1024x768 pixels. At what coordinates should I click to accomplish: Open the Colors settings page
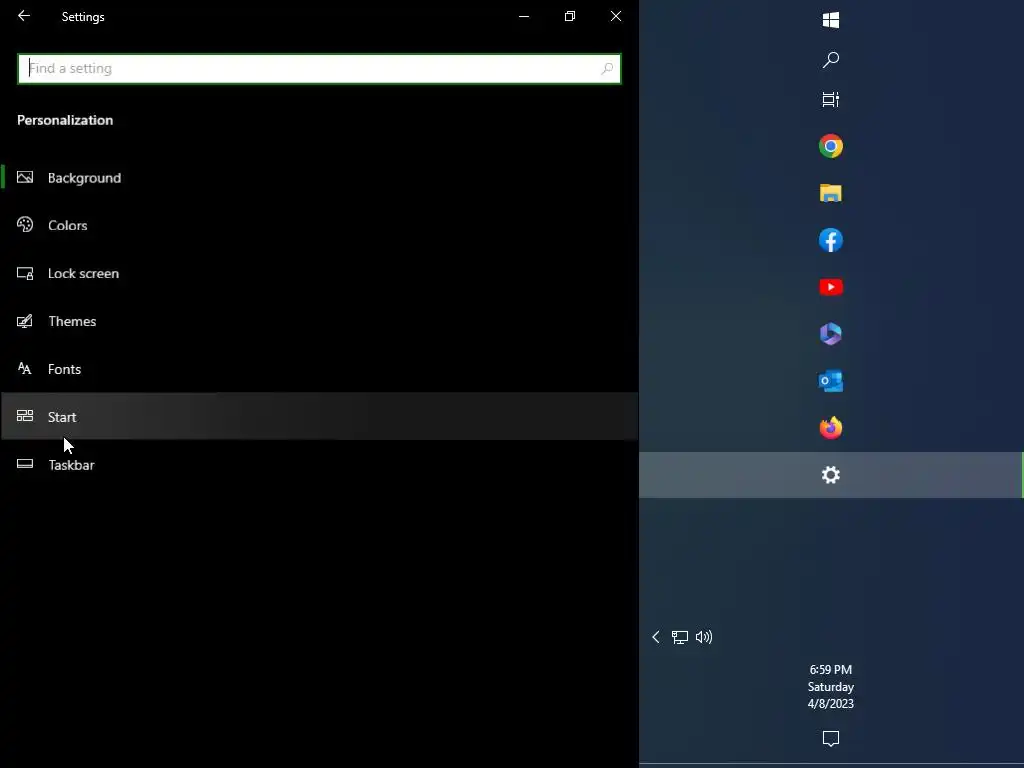point(319,225)
